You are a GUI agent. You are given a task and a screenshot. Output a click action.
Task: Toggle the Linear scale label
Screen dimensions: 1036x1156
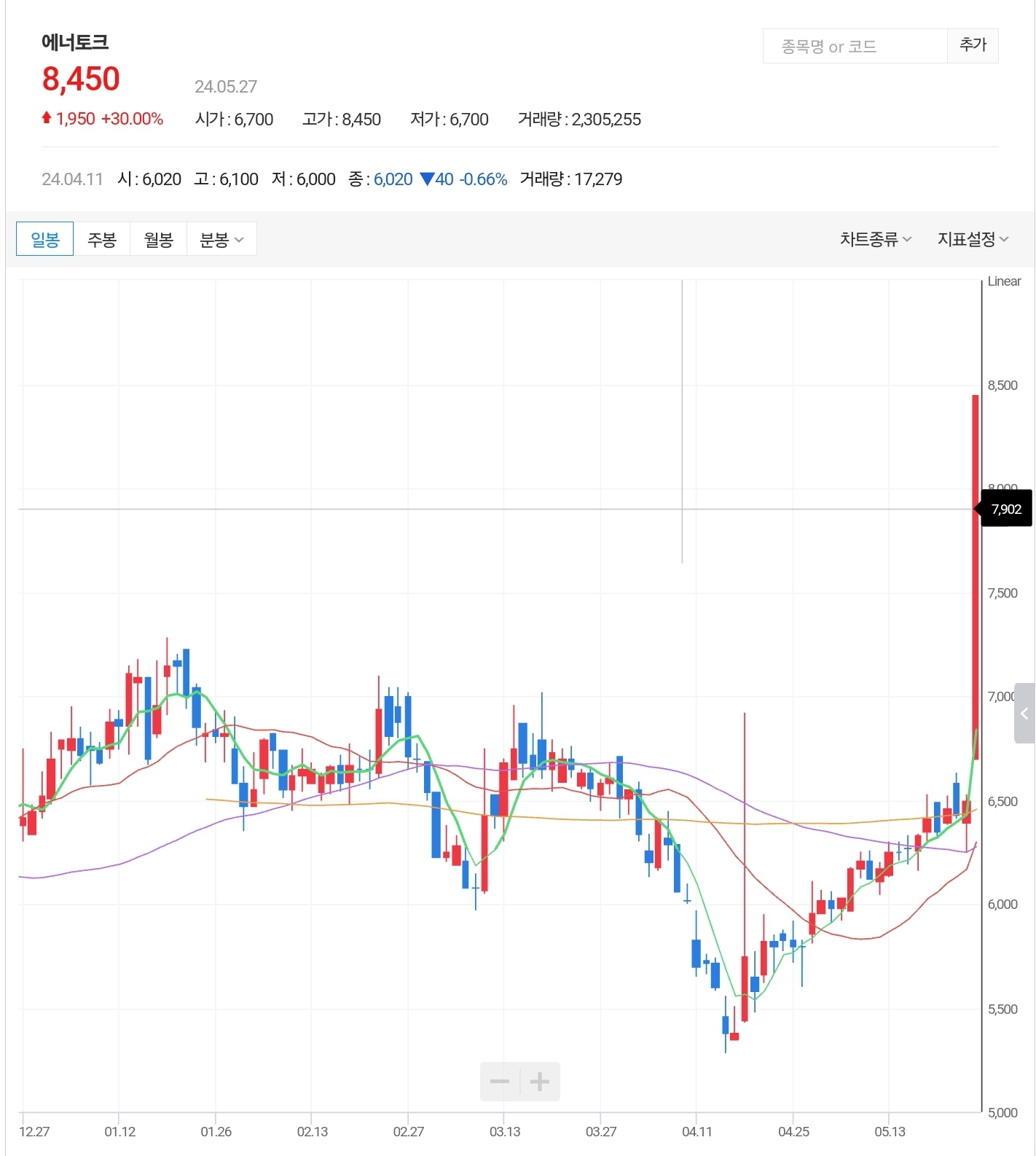point(1004,281)
